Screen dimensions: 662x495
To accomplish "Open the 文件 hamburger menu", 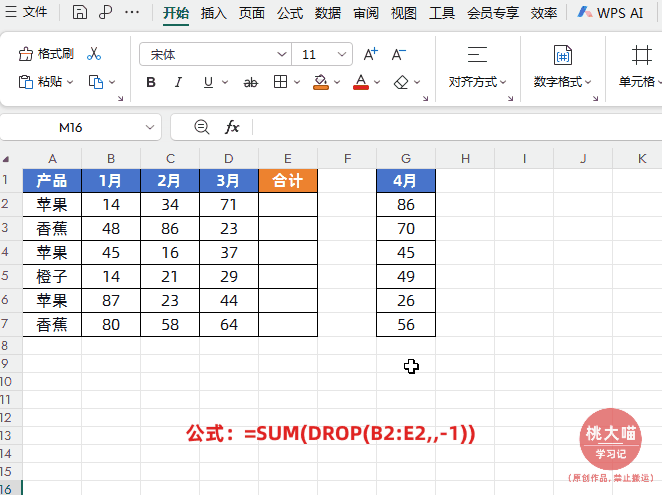I will point(26,12).
